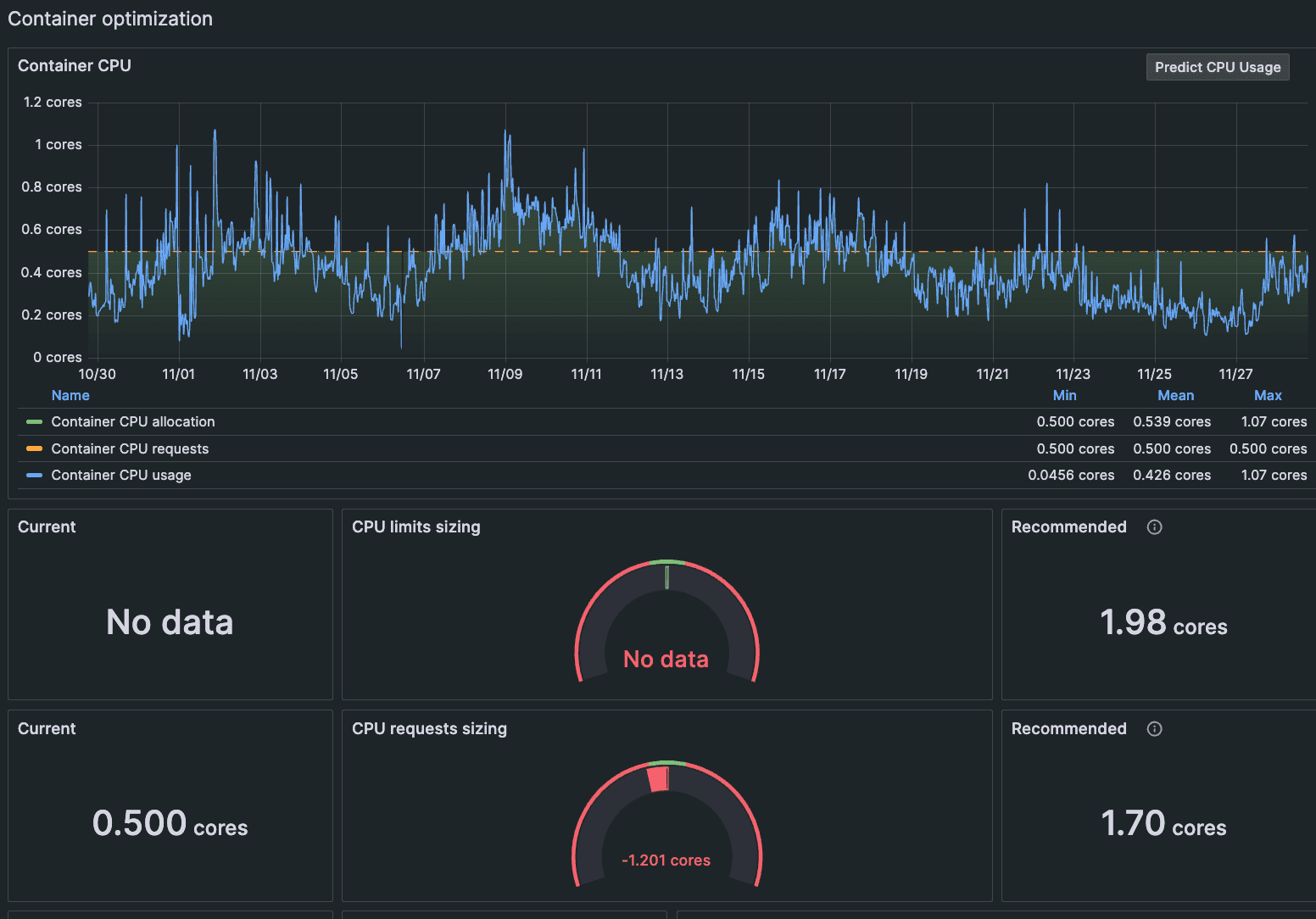The height and width of the screenshot is (919, 1316).
Task: Click the green Container CPU allocation legend swatch
Action: (34, 421)
